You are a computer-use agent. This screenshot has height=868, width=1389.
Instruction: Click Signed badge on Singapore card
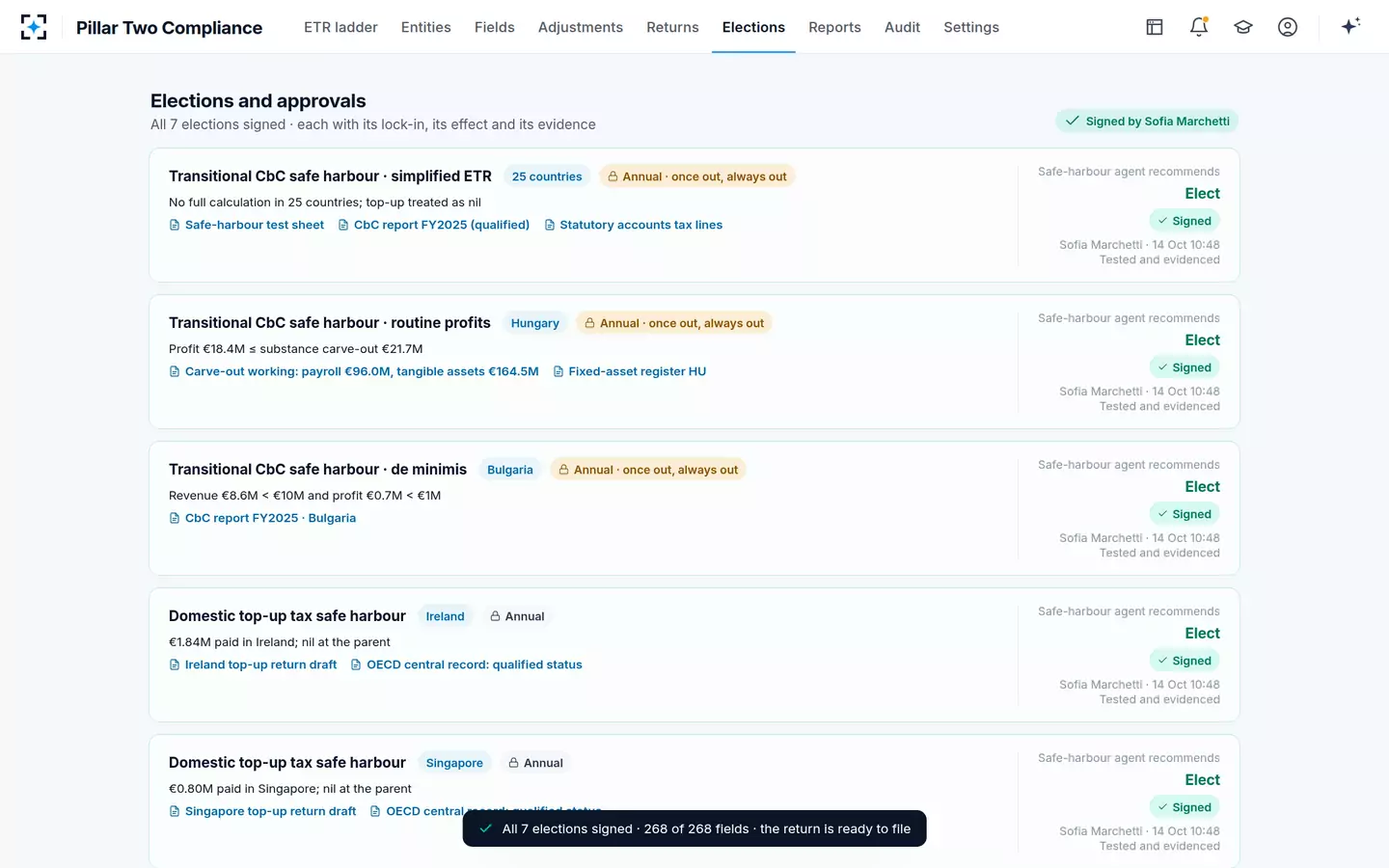click(x=1185, y=807)
